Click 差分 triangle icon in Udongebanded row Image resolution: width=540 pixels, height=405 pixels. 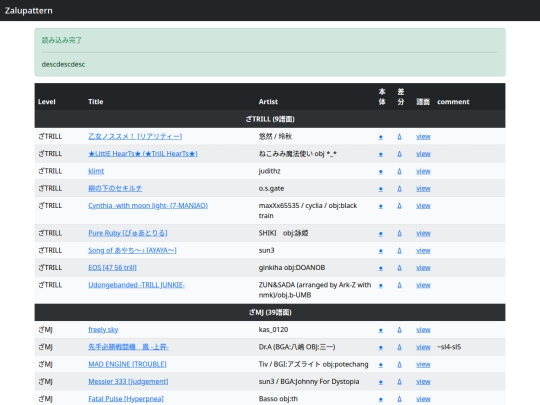click(399, 284)
